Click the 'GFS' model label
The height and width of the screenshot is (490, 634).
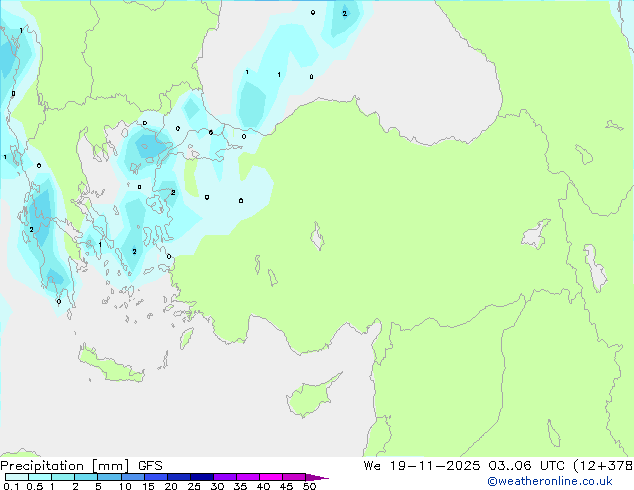150,466
